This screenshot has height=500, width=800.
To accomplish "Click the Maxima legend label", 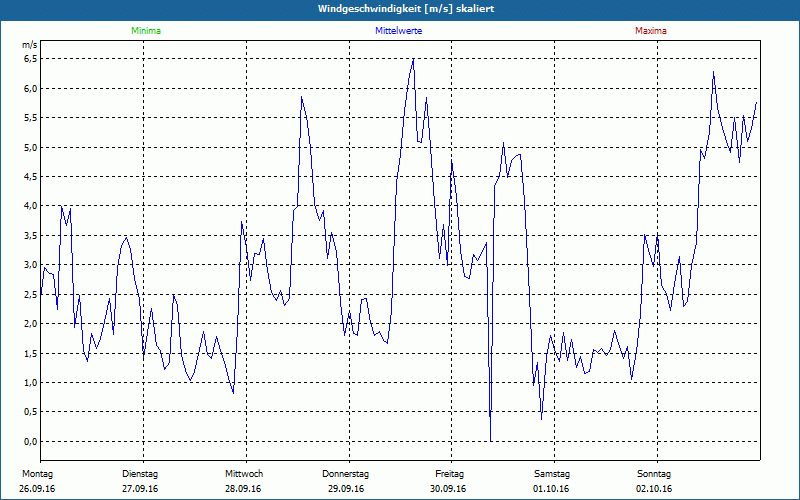I will [x=651, y=31].
